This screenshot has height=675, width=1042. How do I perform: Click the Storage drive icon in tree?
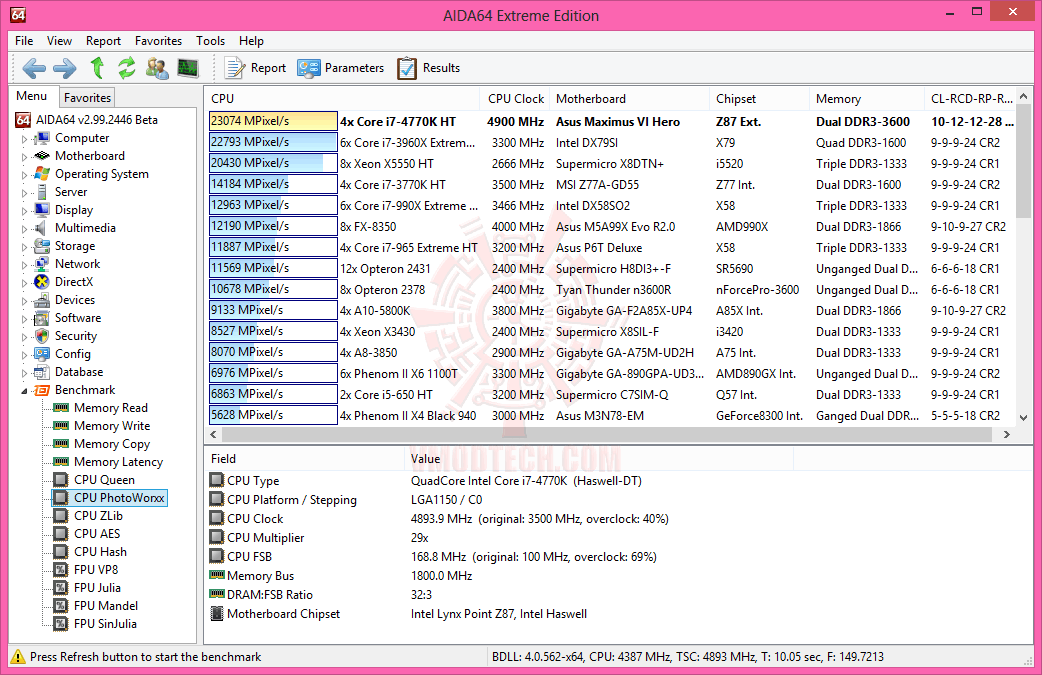pos(43,246)
